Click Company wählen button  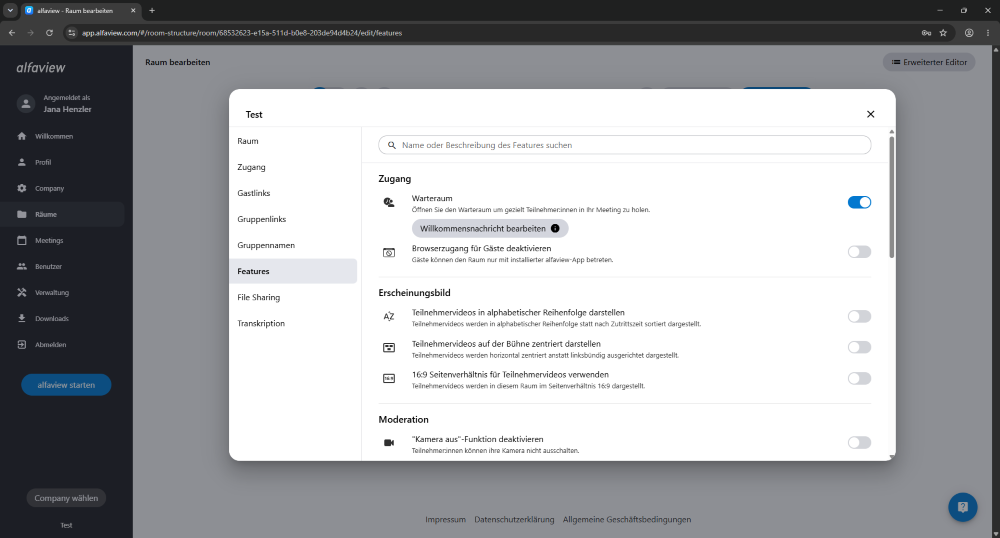point(66,498)
